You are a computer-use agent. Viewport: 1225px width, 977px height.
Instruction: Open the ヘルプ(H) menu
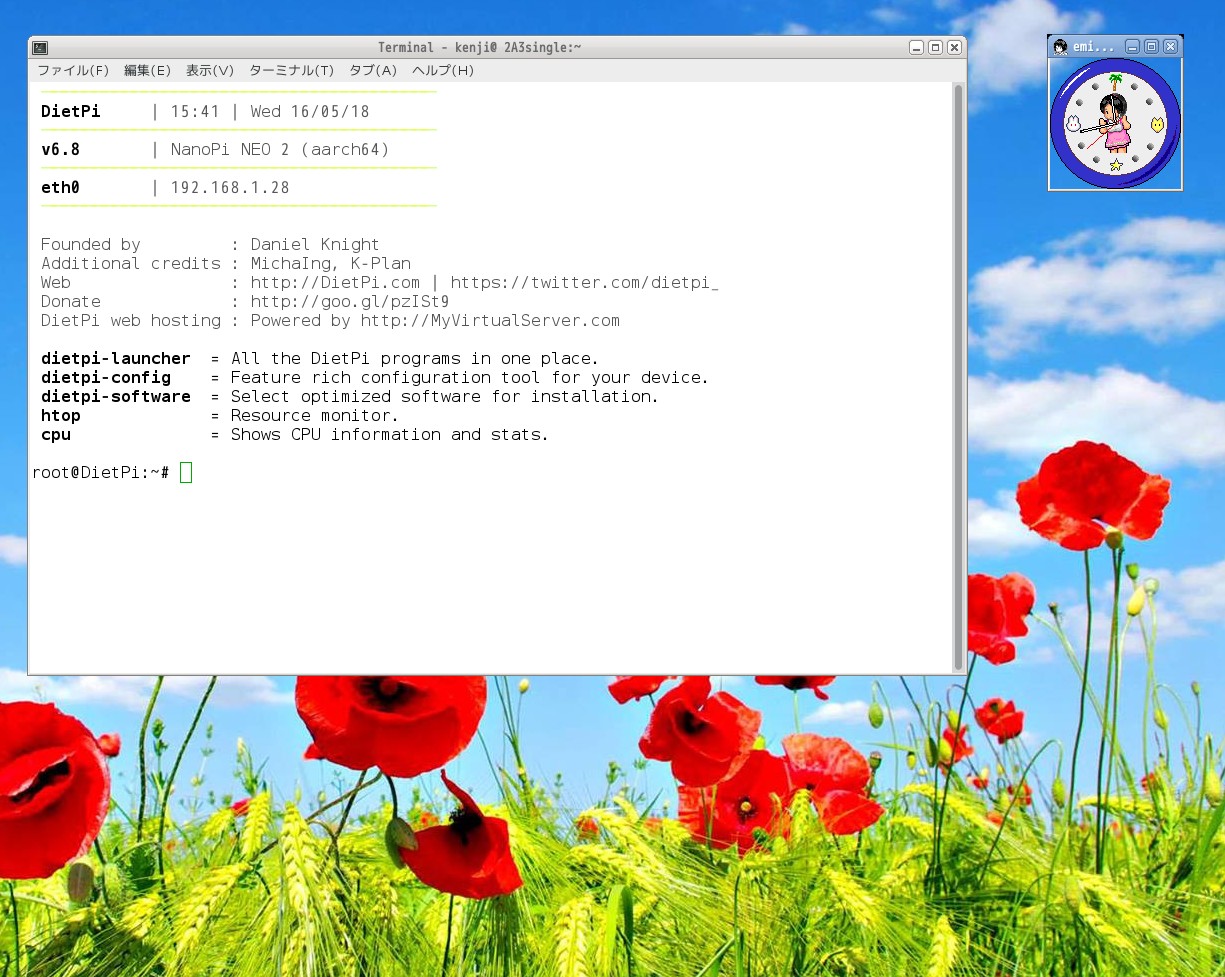[443, 71]
